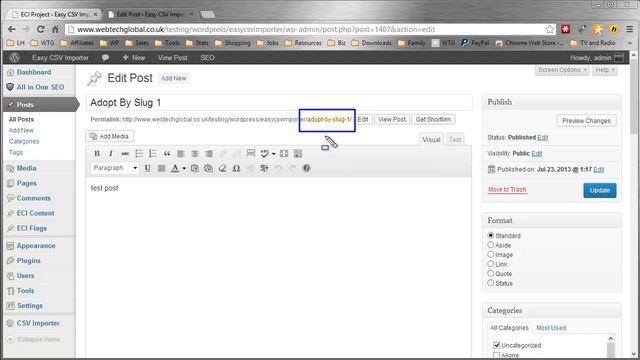Open the Most Used categories tab
Viewport: 640px width, 360px height.
(551, 328)
